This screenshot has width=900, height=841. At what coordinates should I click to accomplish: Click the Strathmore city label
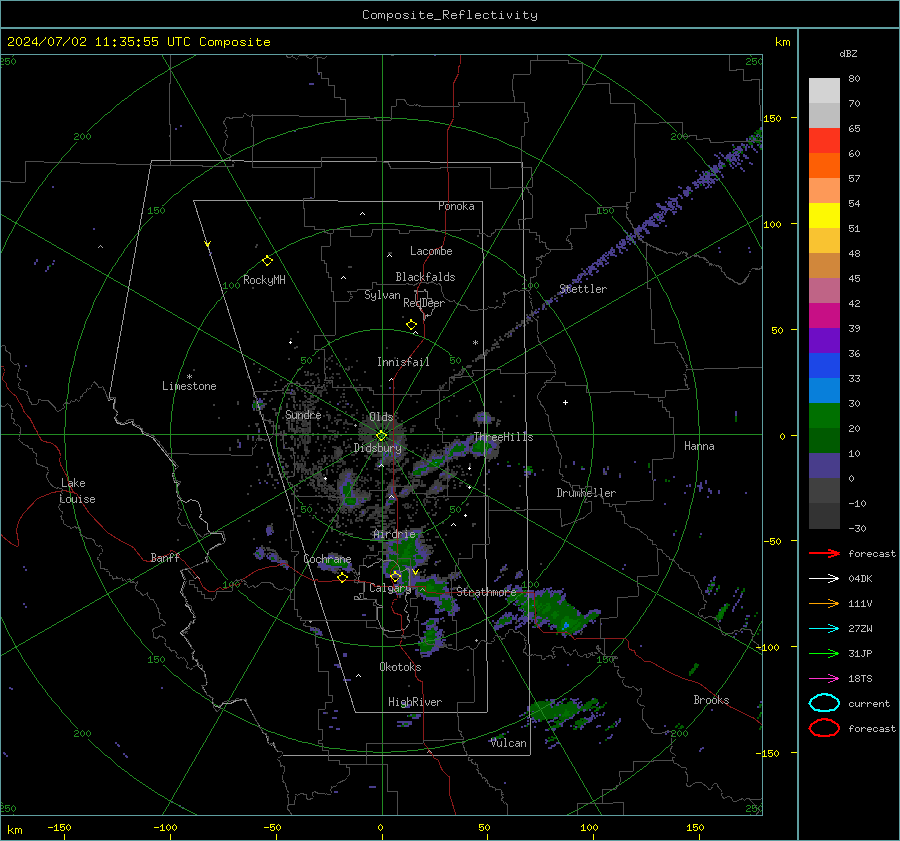(486, 591)
